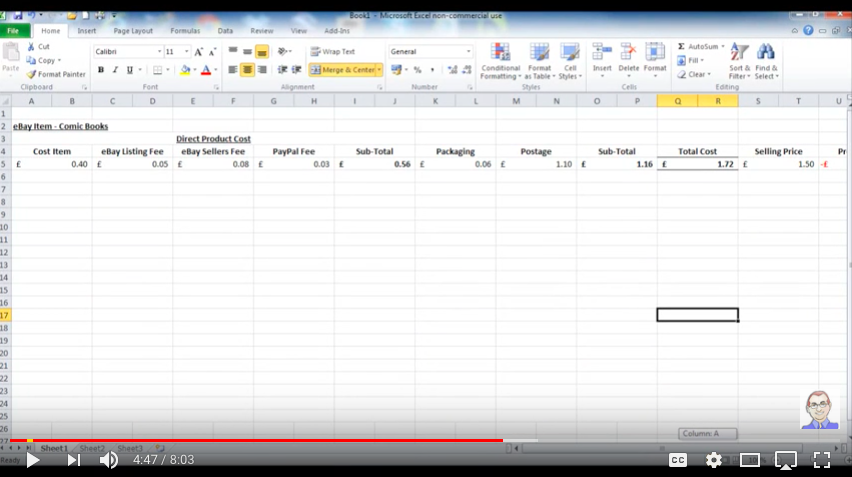Screen dimensions: 852x477
Task: Click the Insert cells icon
Action: pyautogui.click(x=602, y=53)
